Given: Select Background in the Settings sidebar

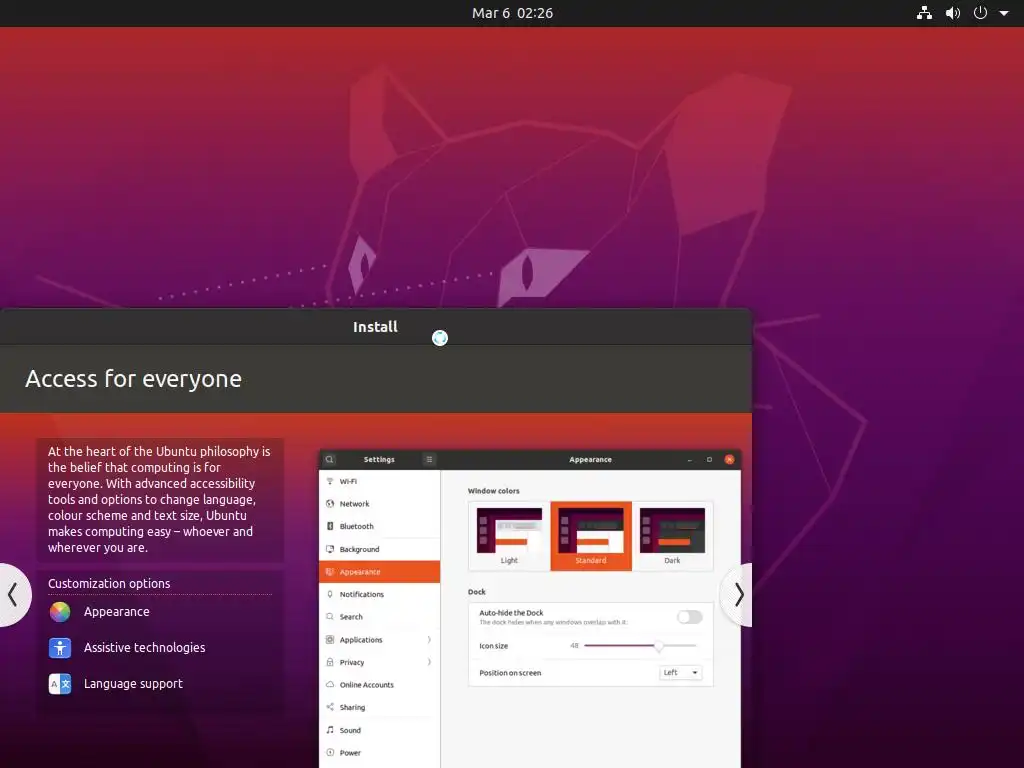Looking at the screenshot, I should (379, 549).
